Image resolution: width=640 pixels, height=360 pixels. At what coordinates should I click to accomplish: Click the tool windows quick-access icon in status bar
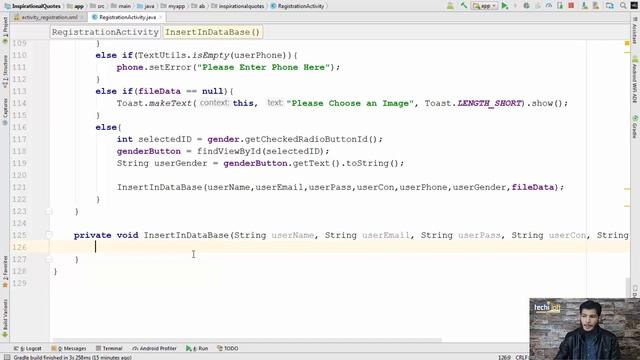pos(7,357)
